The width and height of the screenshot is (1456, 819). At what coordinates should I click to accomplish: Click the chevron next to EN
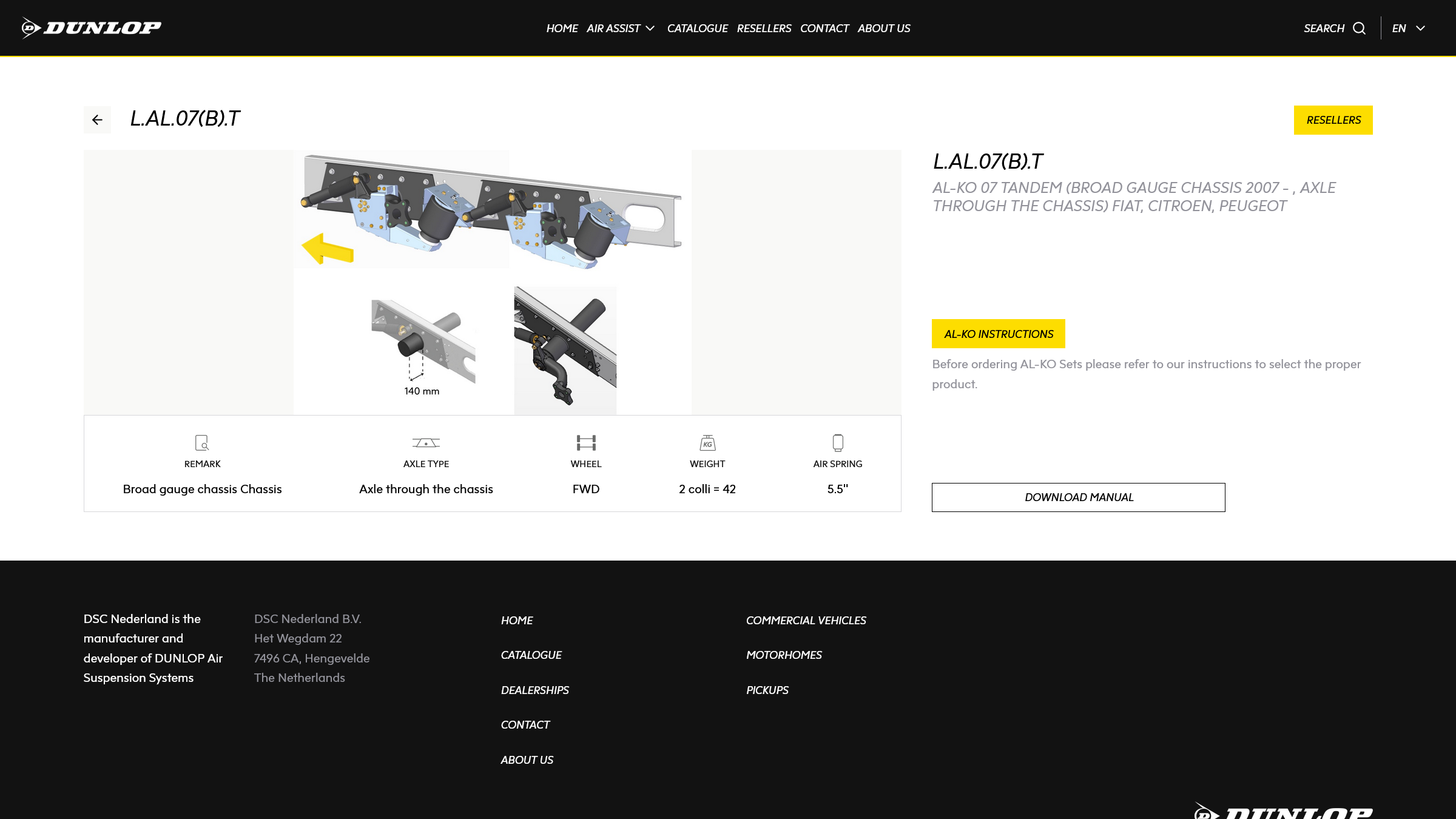point(1421,29)
